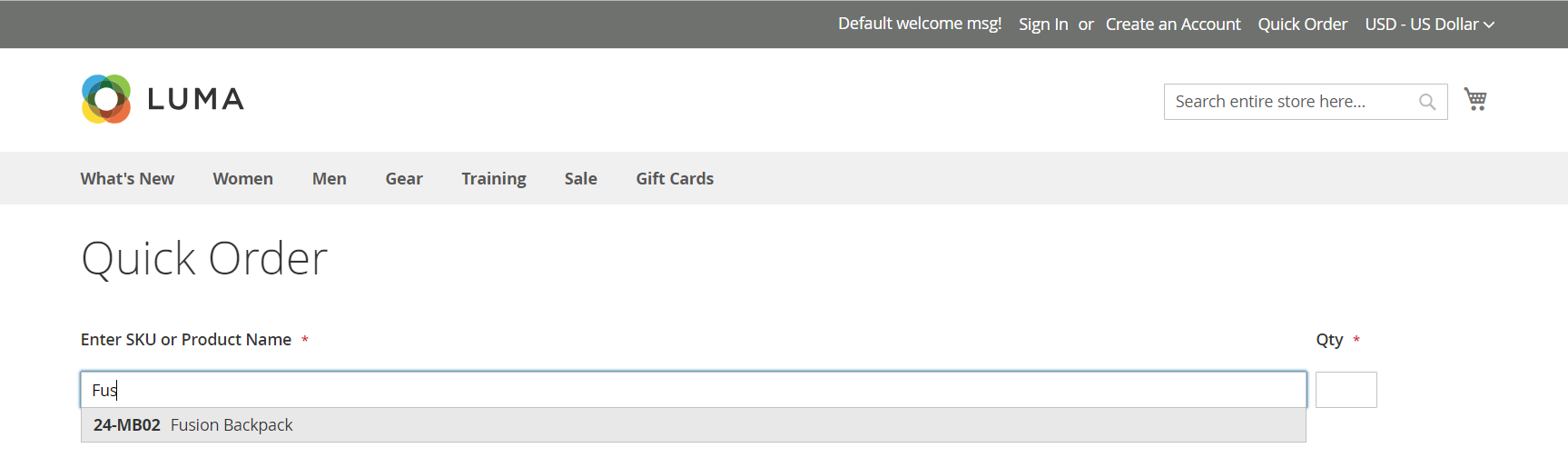Open the shopping cart icon
1568x458 pixels.
(1475, 99)
